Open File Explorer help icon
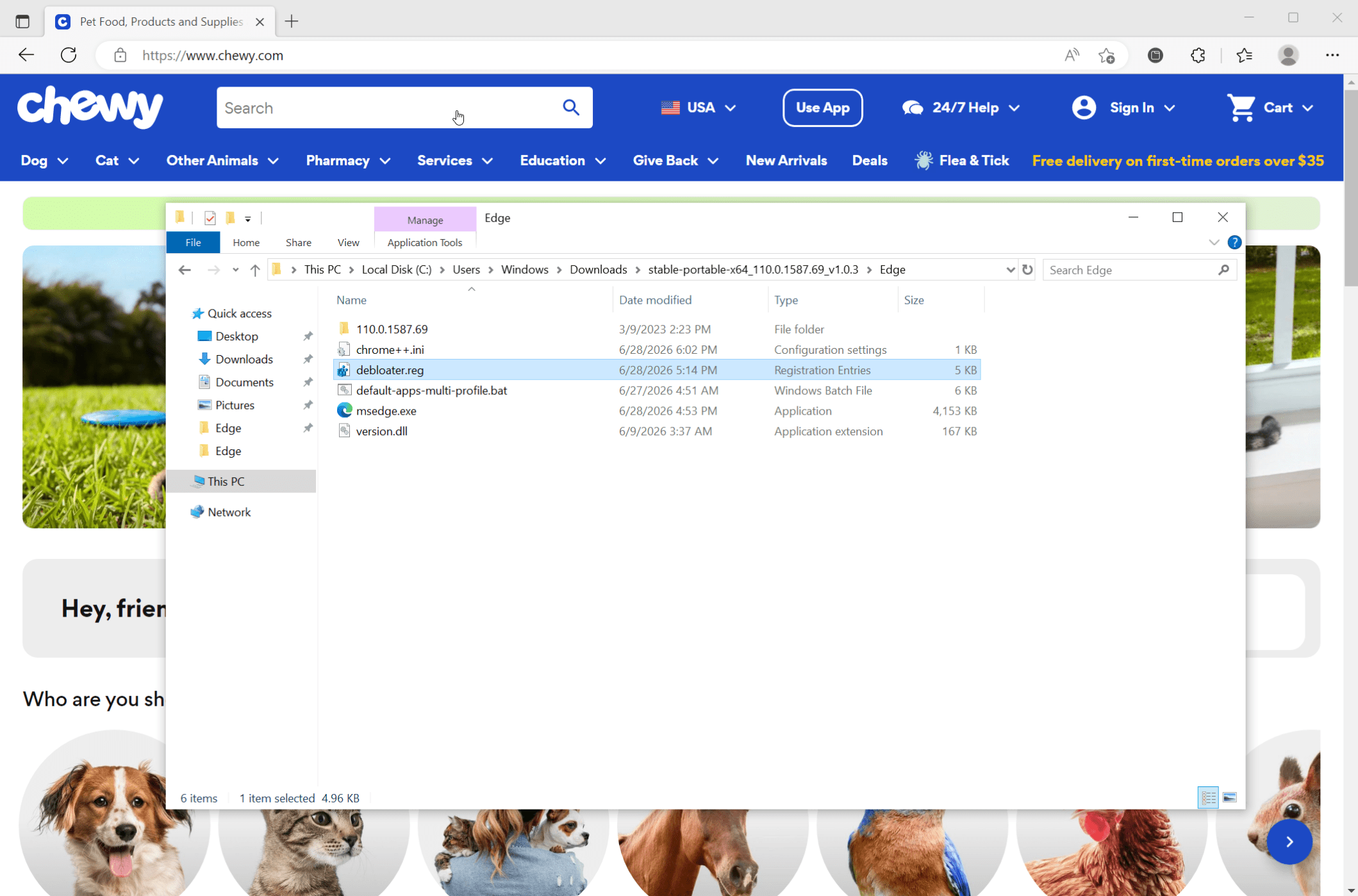 click(1234, 242)
